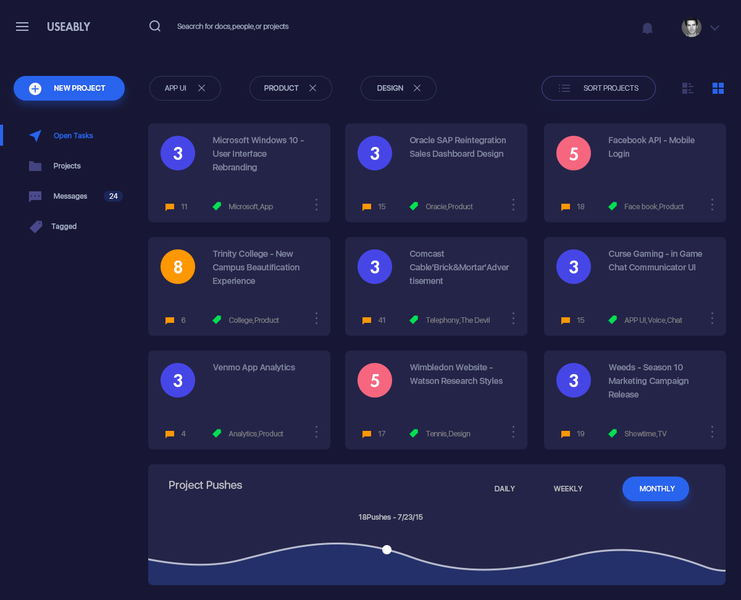Show Weekly project pushes
Screen dimensions: 741x600
(x=568, y=489)
